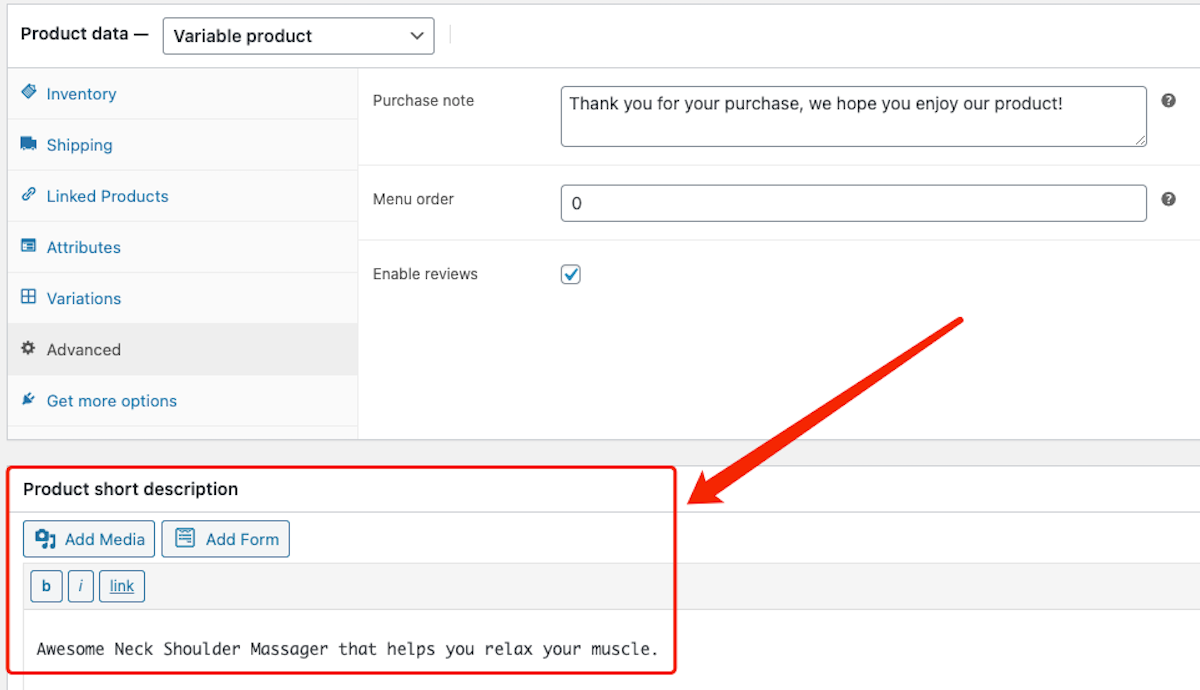Click the form icon in Add Form
Image resolution: width=1200 pixels, height=690 pixels.
click(185, 538)
